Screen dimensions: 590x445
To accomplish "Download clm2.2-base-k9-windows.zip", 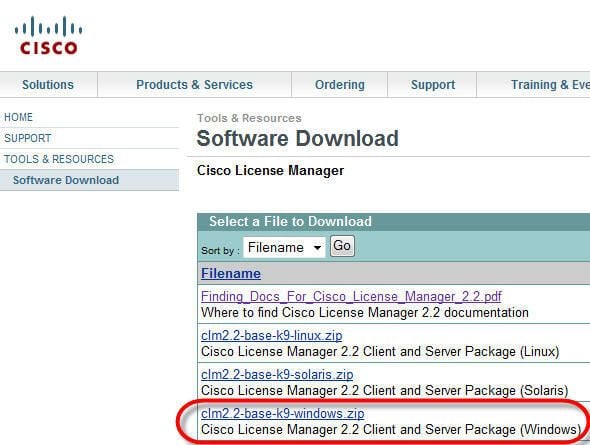I will [283, 413].
